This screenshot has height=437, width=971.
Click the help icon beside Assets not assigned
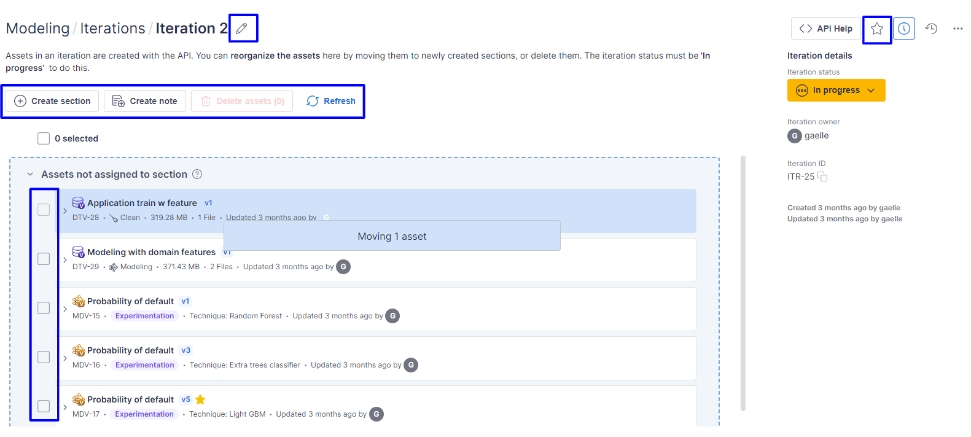tap(197, 174)
